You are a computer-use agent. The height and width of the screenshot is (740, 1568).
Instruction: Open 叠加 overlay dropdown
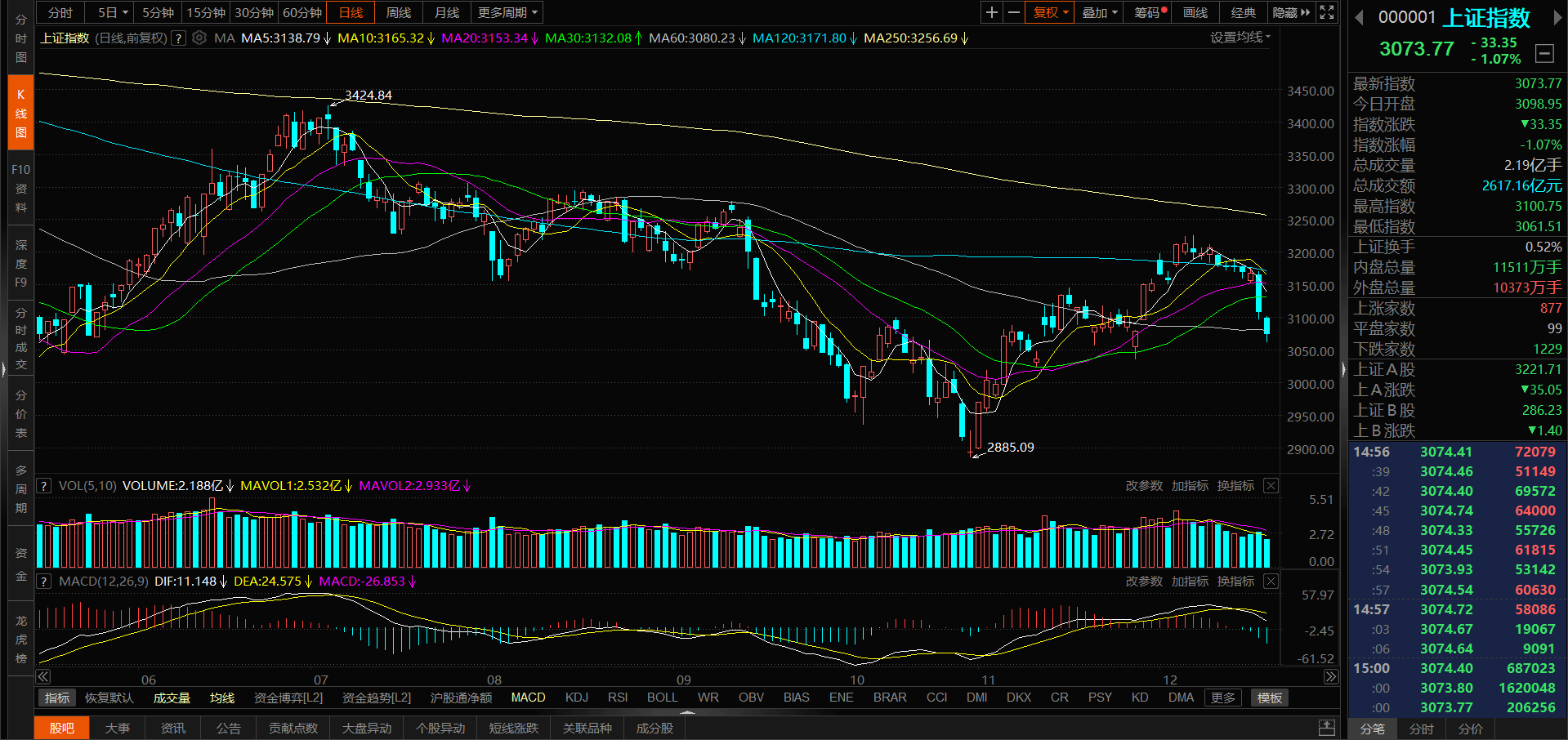point(1100,12)
